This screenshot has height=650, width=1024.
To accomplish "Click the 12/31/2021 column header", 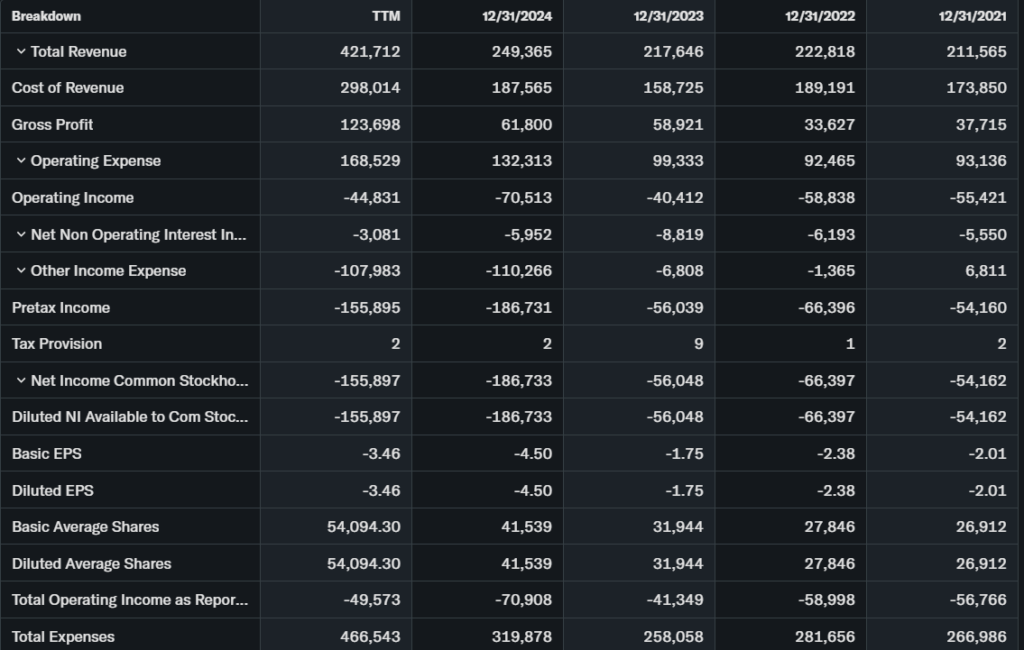I will coord(972,16).
